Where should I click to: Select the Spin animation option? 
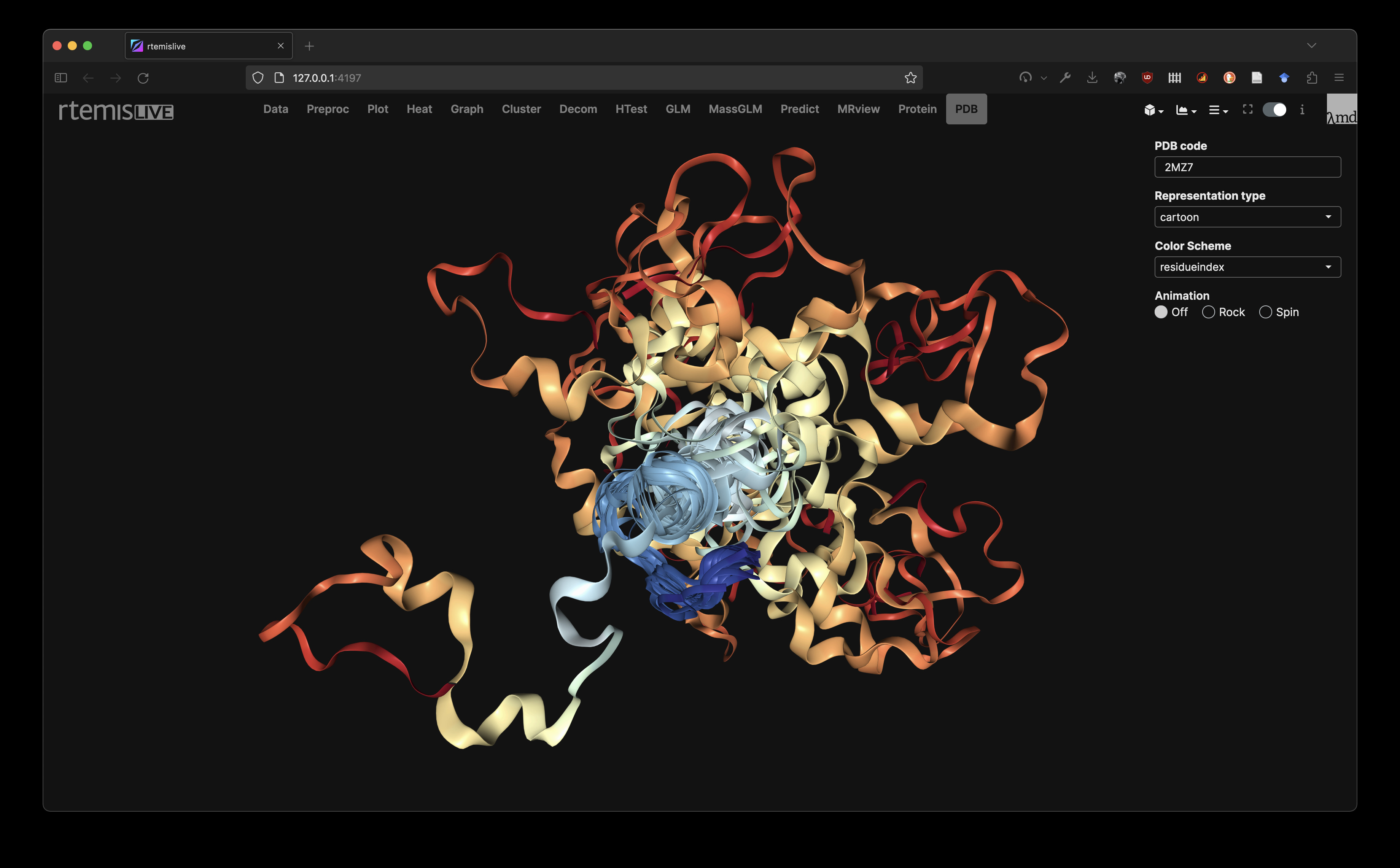1265,312
